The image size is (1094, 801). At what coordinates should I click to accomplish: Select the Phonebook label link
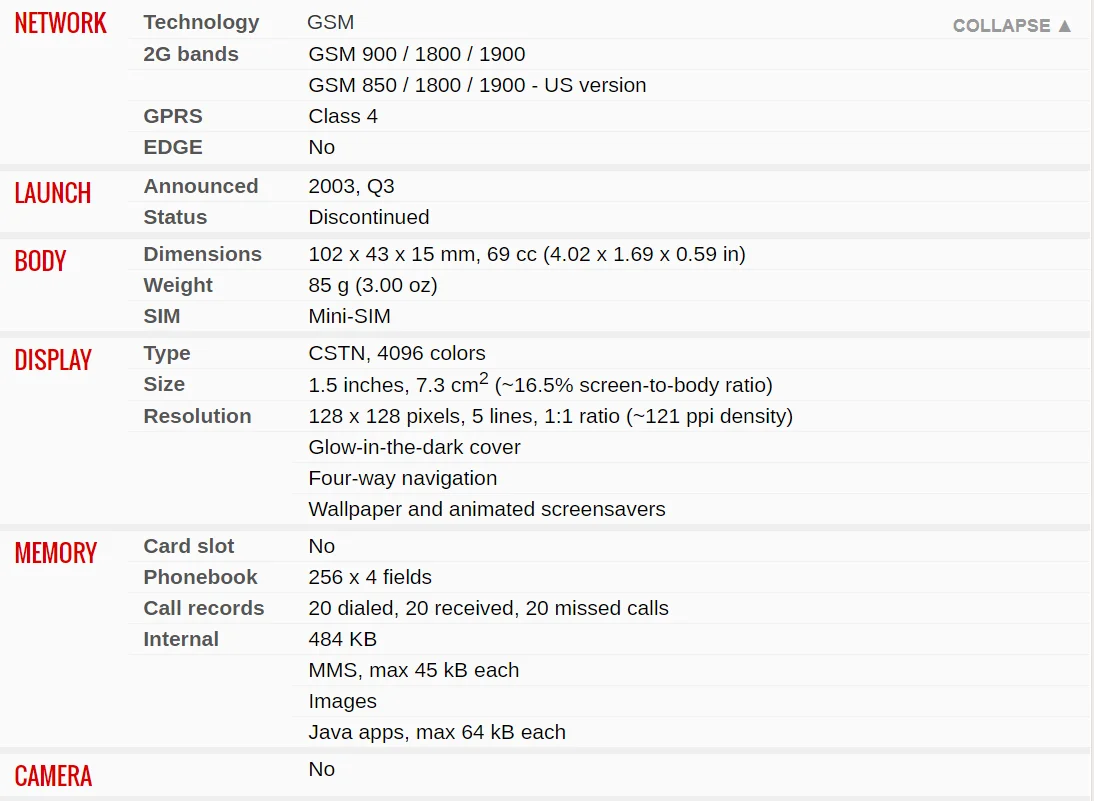click(x=200, y=577)
